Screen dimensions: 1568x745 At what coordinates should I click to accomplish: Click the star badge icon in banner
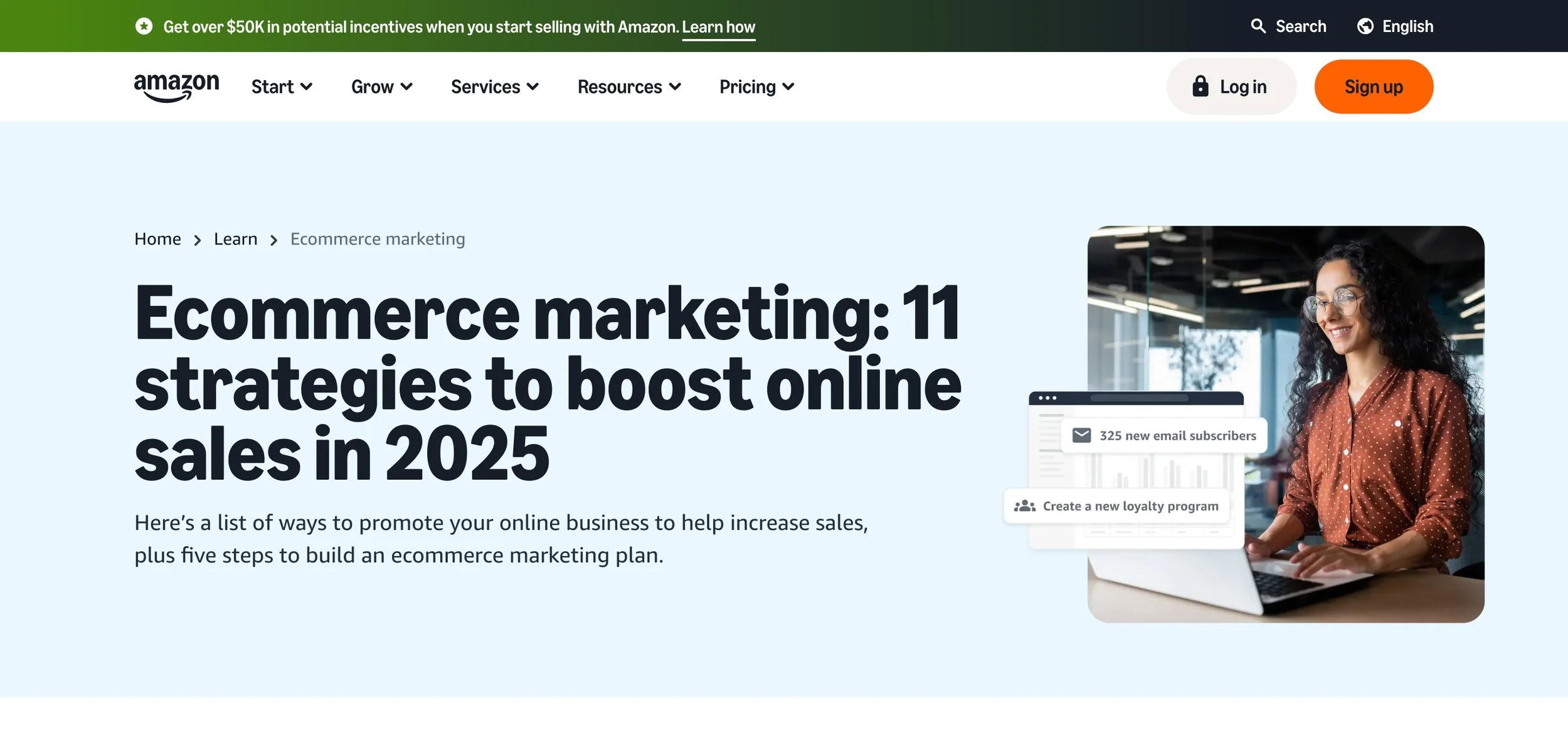[x=144, y=26]
